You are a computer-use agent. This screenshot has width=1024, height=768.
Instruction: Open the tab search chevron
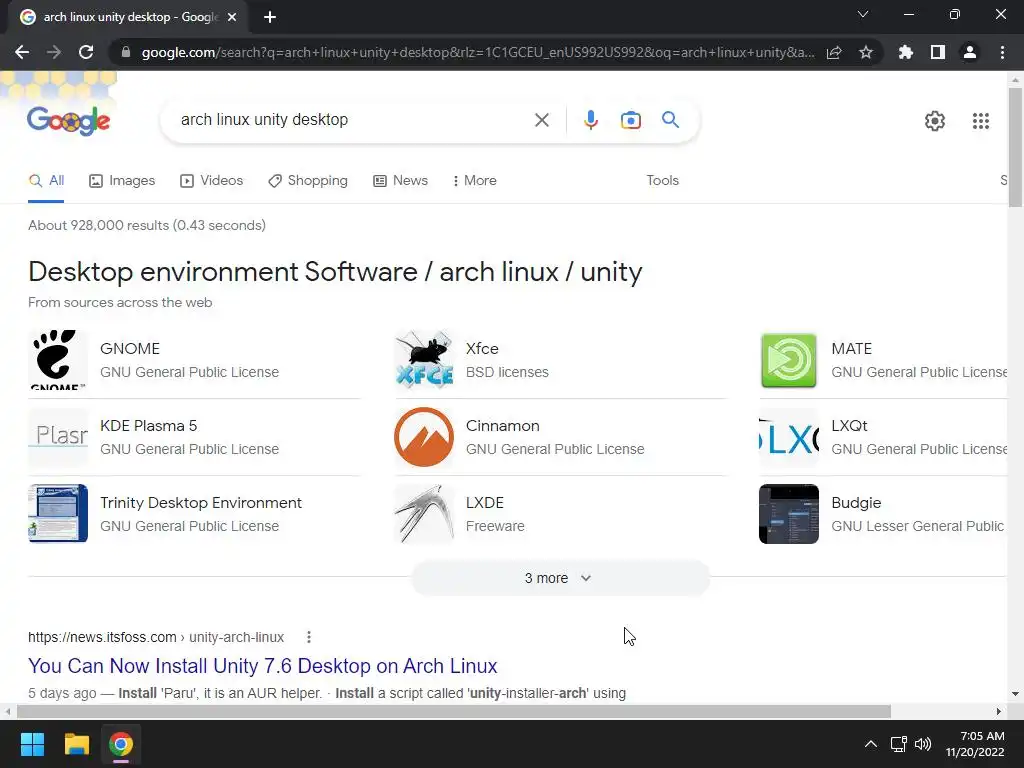863,14
